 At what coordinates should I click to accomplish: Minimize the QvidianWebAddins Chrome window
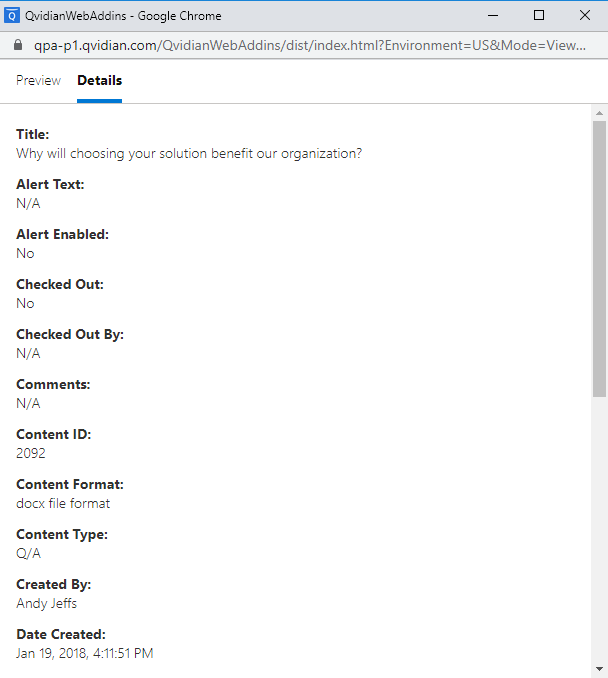(x=493, y=16)
